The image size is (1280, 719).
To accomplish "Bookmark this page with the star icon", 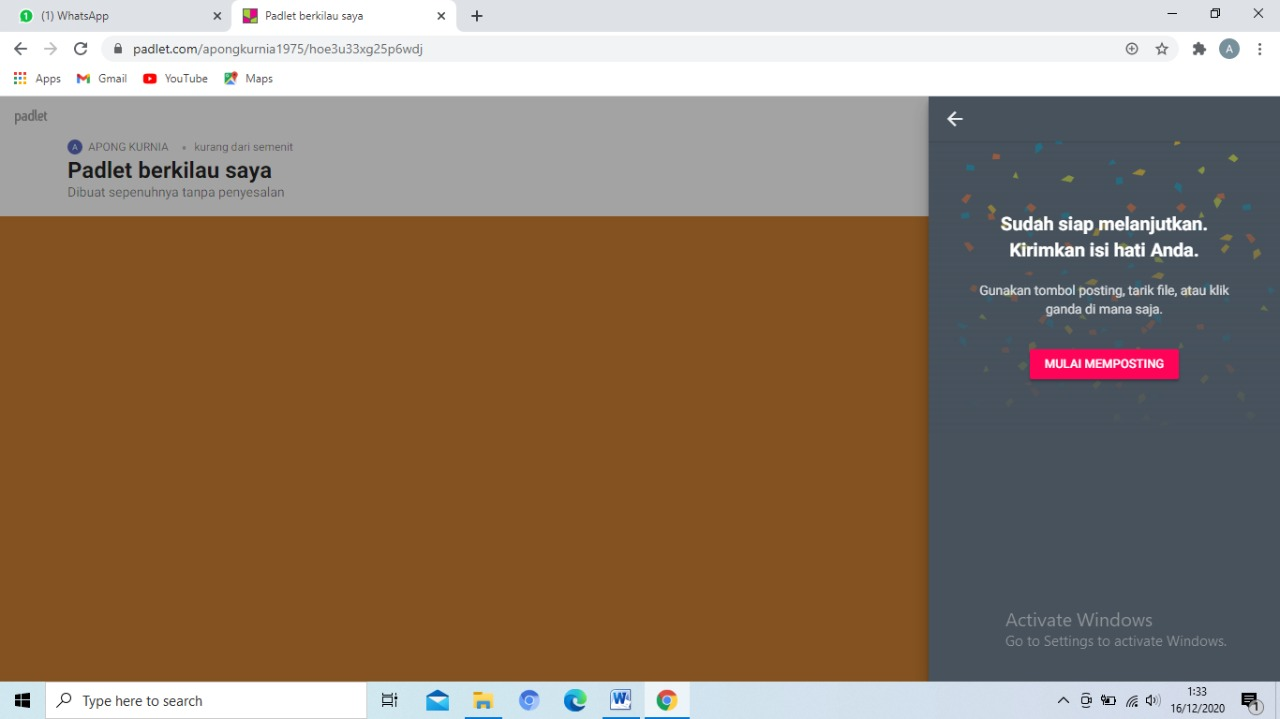I will [1162, 48].
